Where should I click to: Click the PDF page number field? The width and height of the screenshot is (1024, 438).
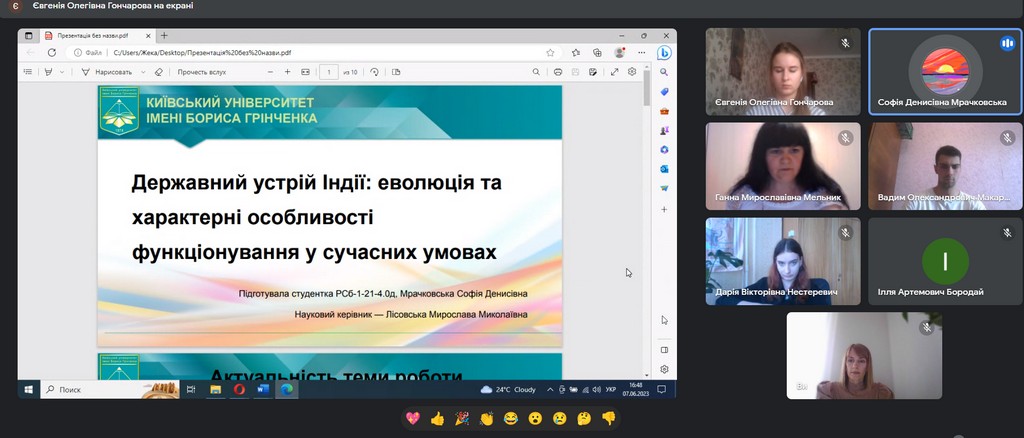330,72
